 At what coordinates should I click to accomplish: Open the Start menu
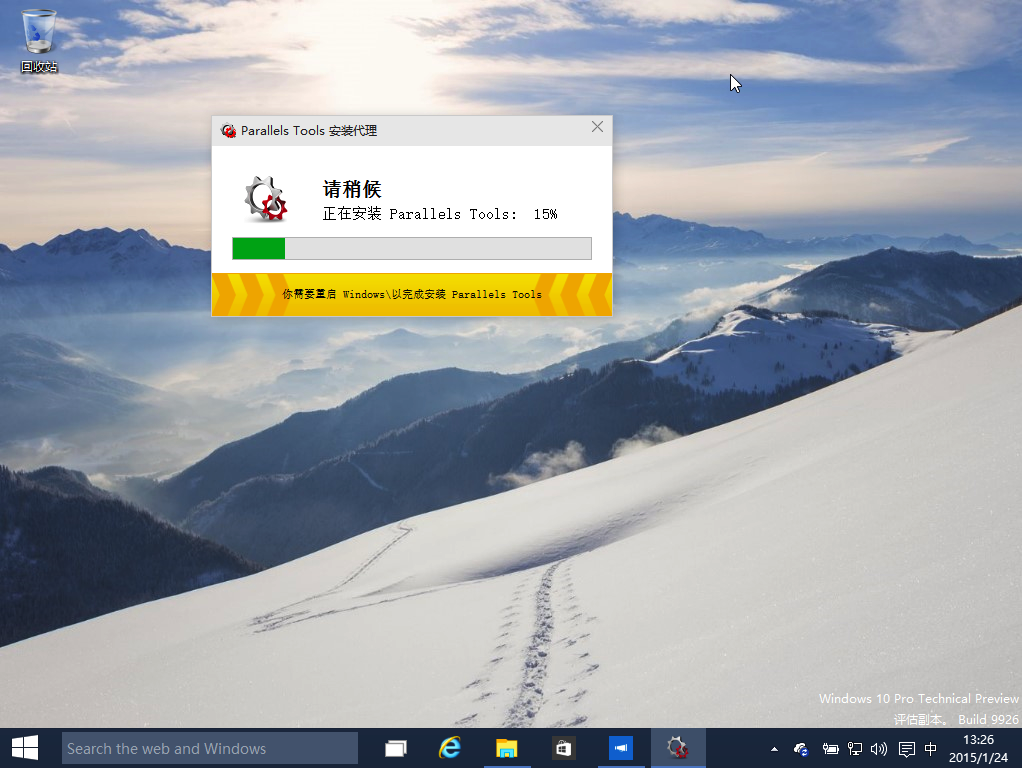[x=23, y=748]
